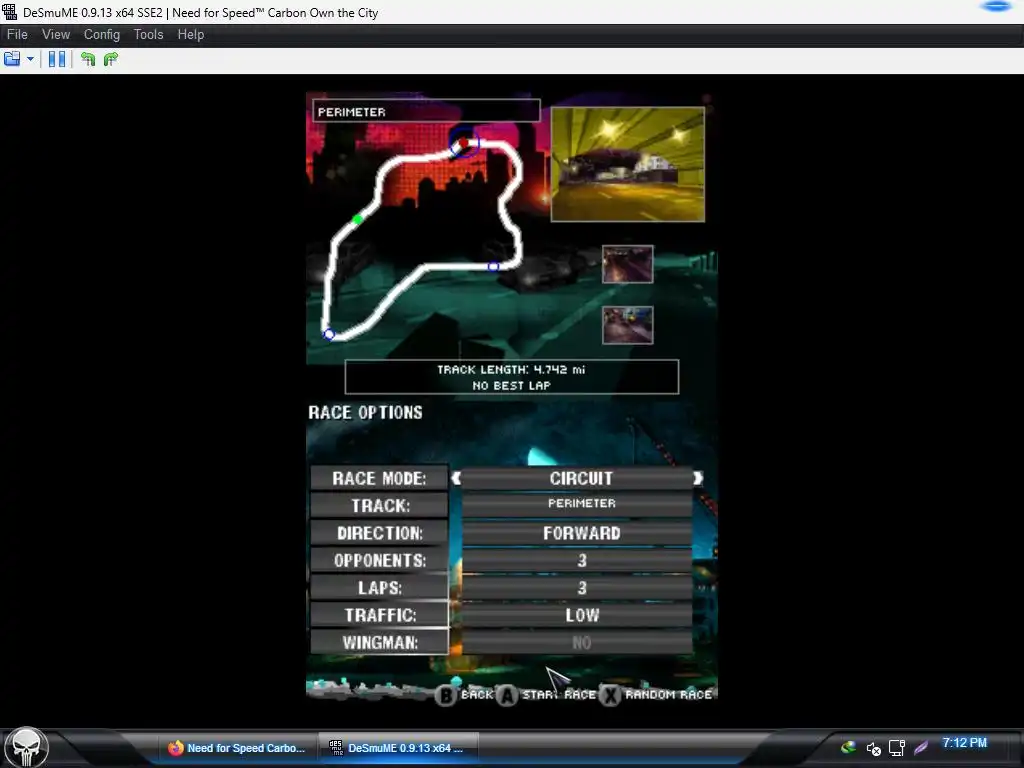Image resolution: width=1024 pixels, height=768 pixels.
Task: Click the TRACK LENGTH 4.742 mi text
Action: pyautogui.click(x=511, y=370)
